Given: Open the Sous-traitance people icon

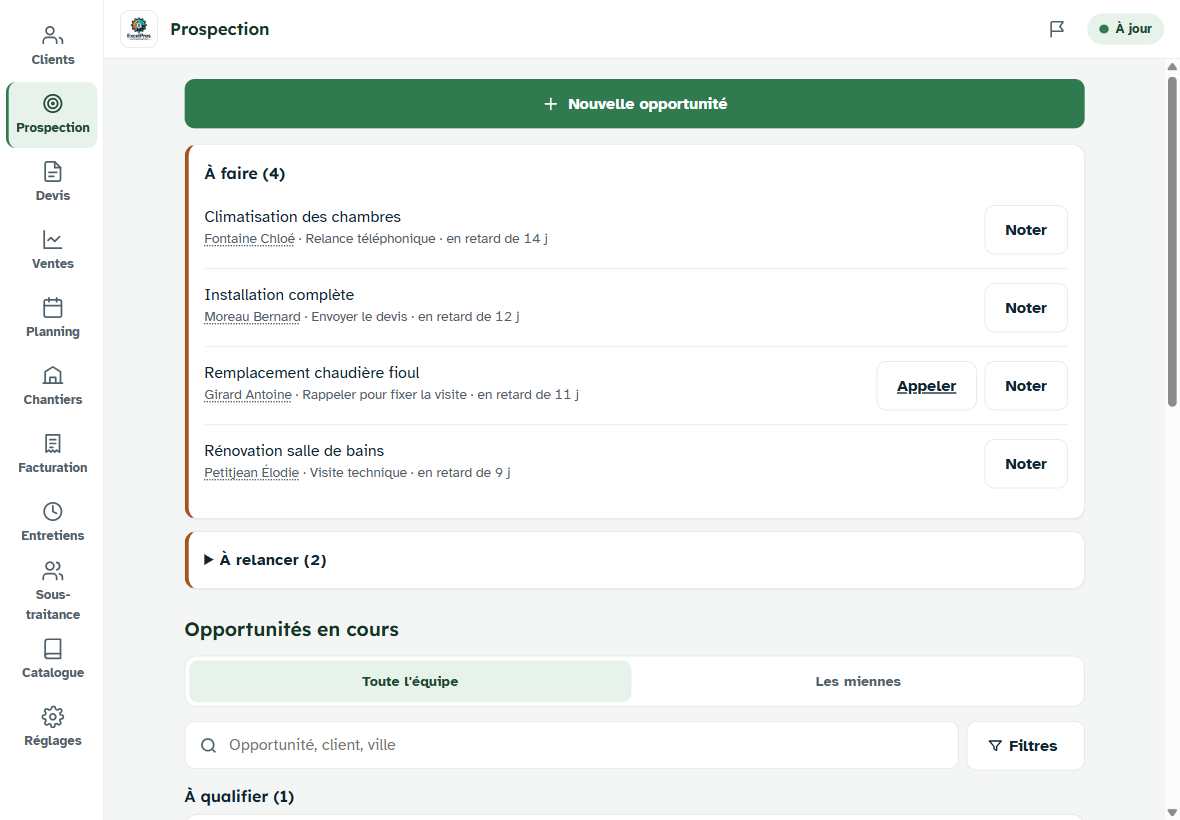Looking at the screenshot, I should click(x=53, y=571).
